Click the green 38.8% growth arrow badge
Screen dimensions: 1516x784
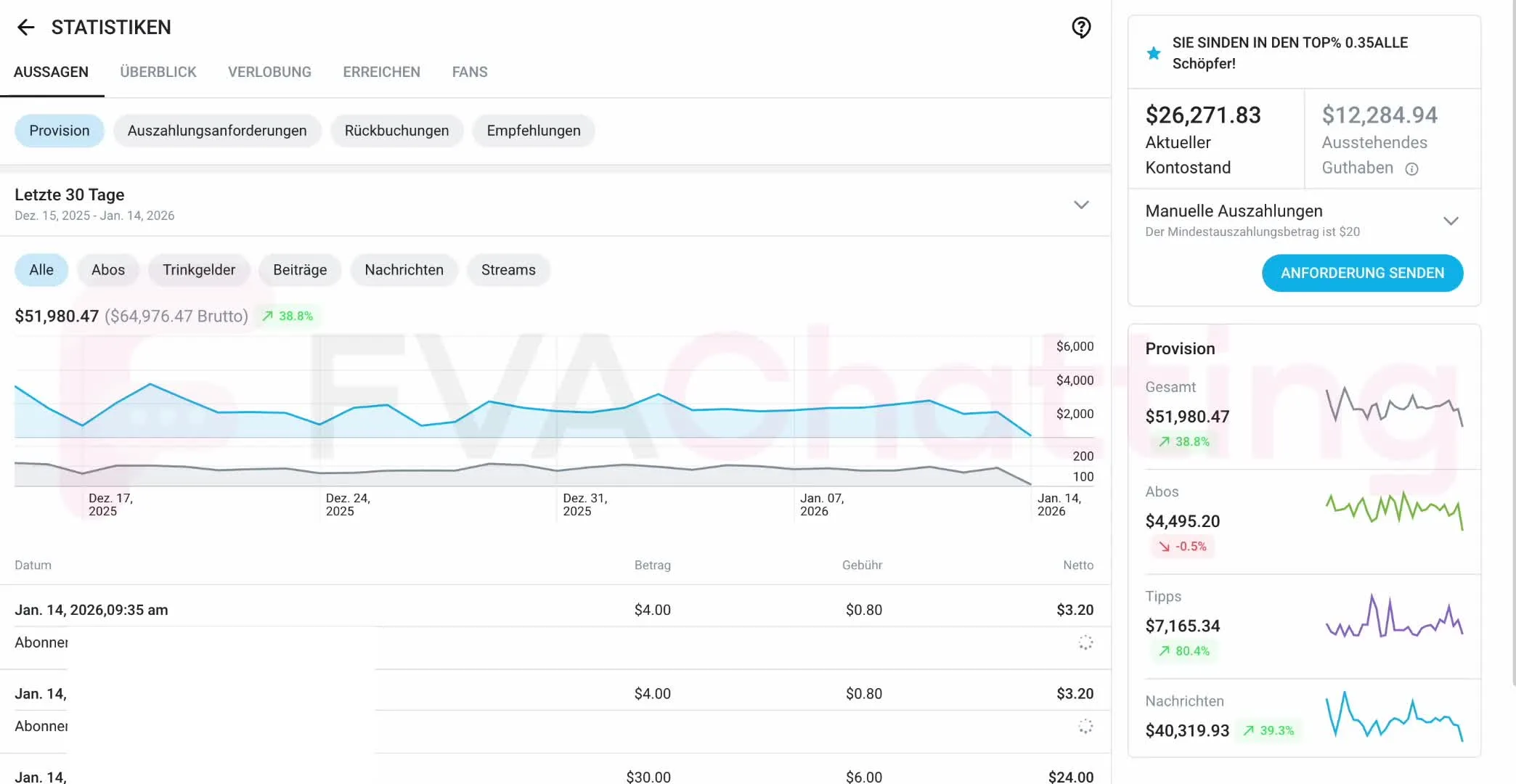tap(288, 316)
